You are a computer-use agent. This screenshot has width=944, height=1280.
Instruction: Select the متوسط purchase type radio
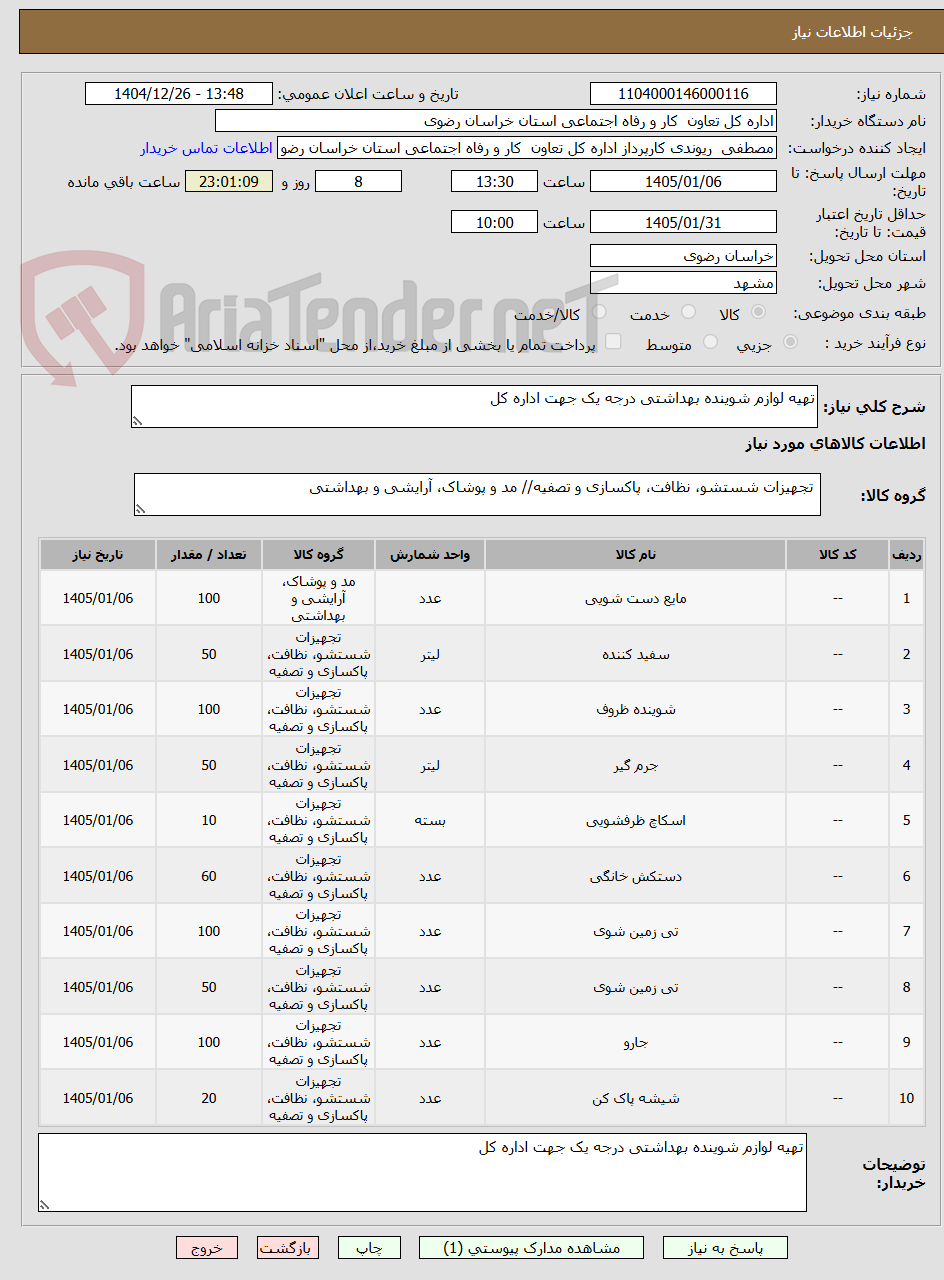710,342
